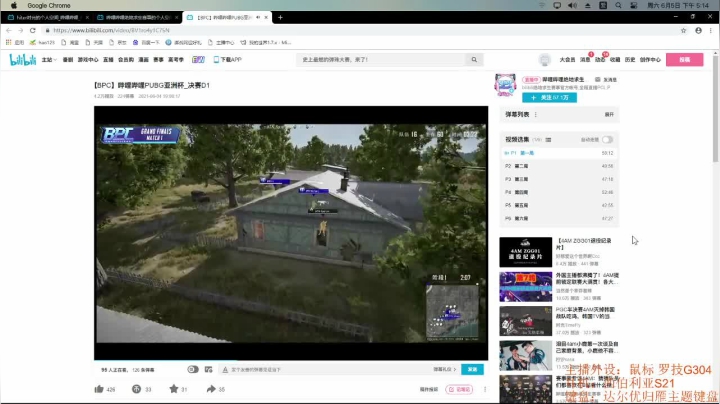Select episode P5 in video collection

pyautogui.click(x=559, y=206)
